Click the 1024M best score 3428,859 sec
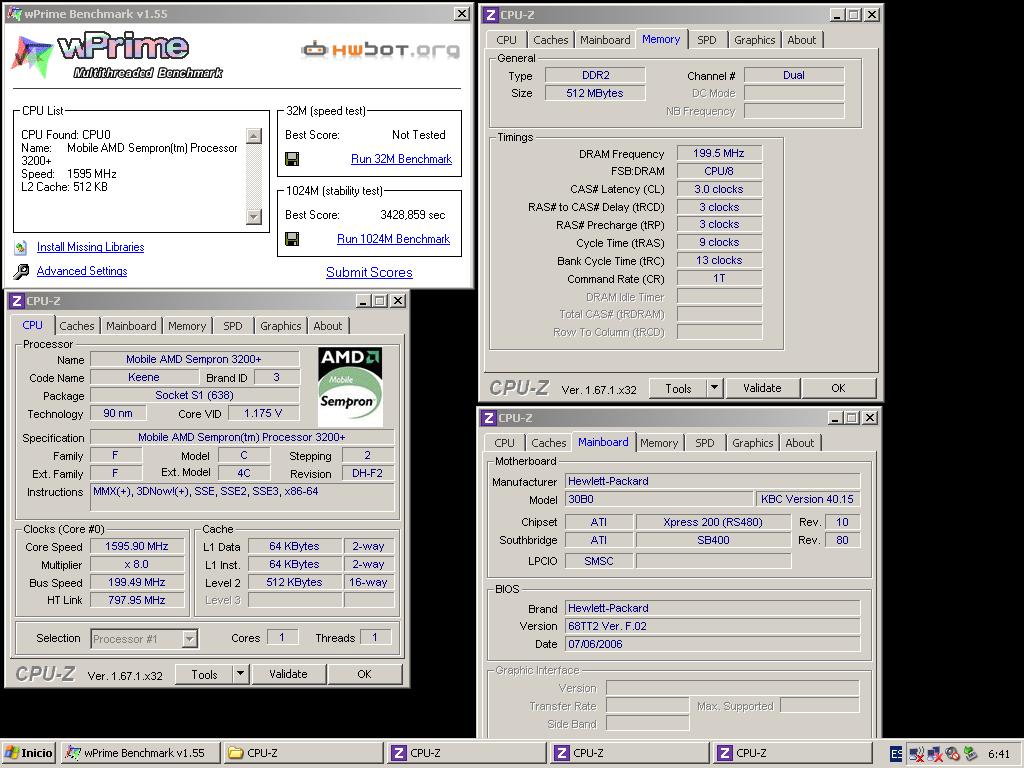 413,215
